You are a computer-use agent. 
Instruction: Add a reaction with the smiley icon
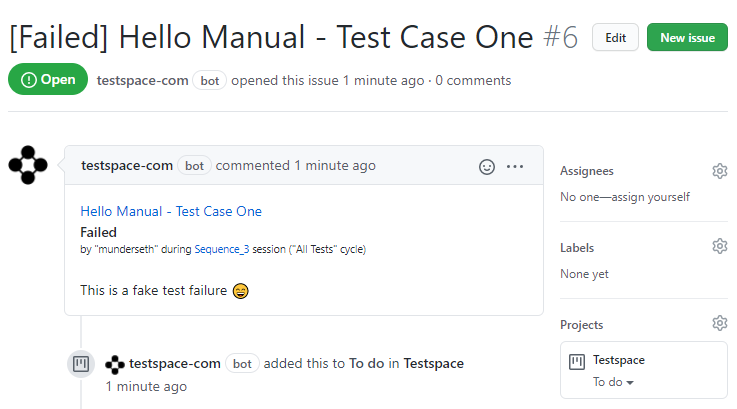point(486,167)
